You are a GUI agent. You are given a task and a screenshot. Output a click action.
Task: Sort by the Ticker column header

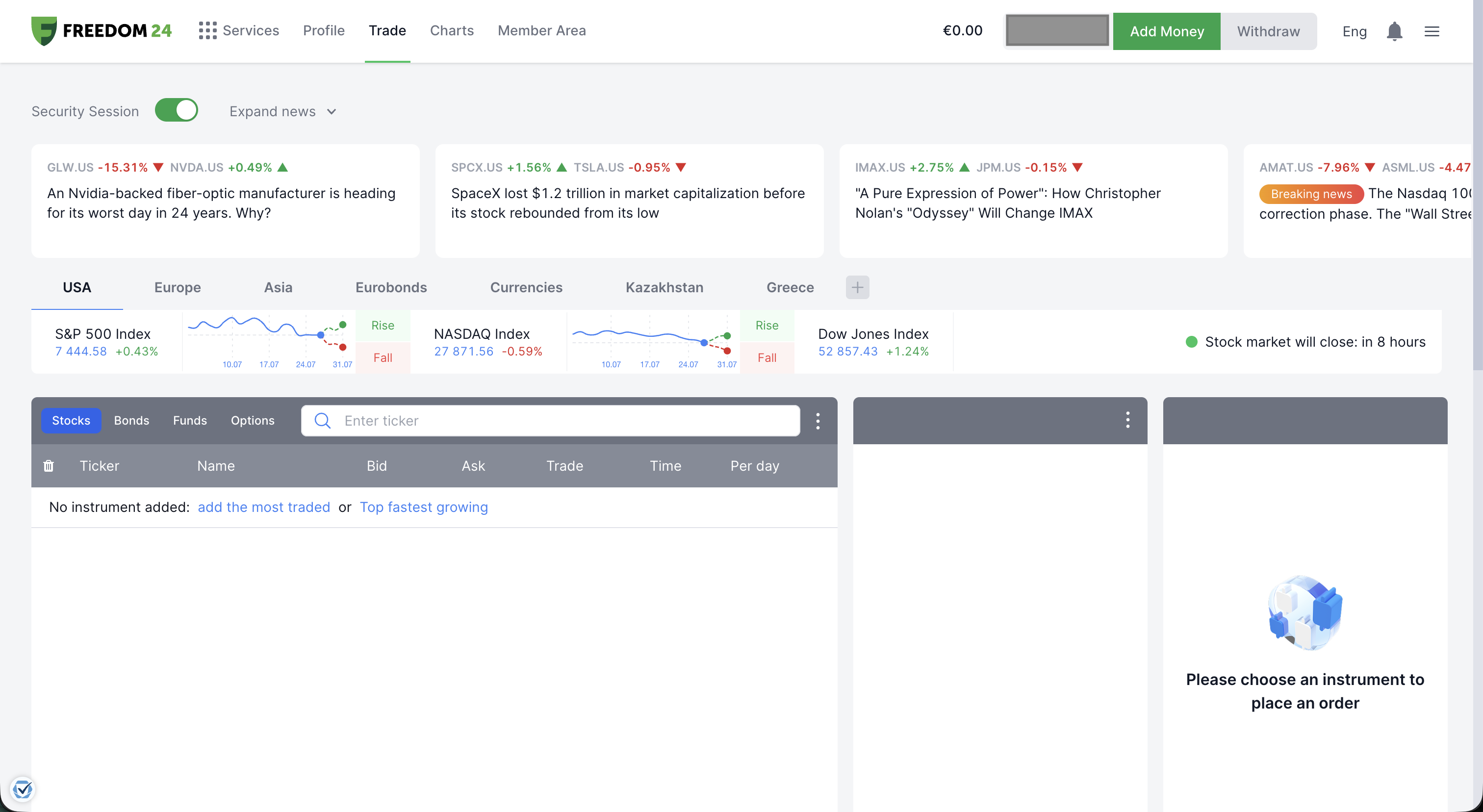click(99, 465)
